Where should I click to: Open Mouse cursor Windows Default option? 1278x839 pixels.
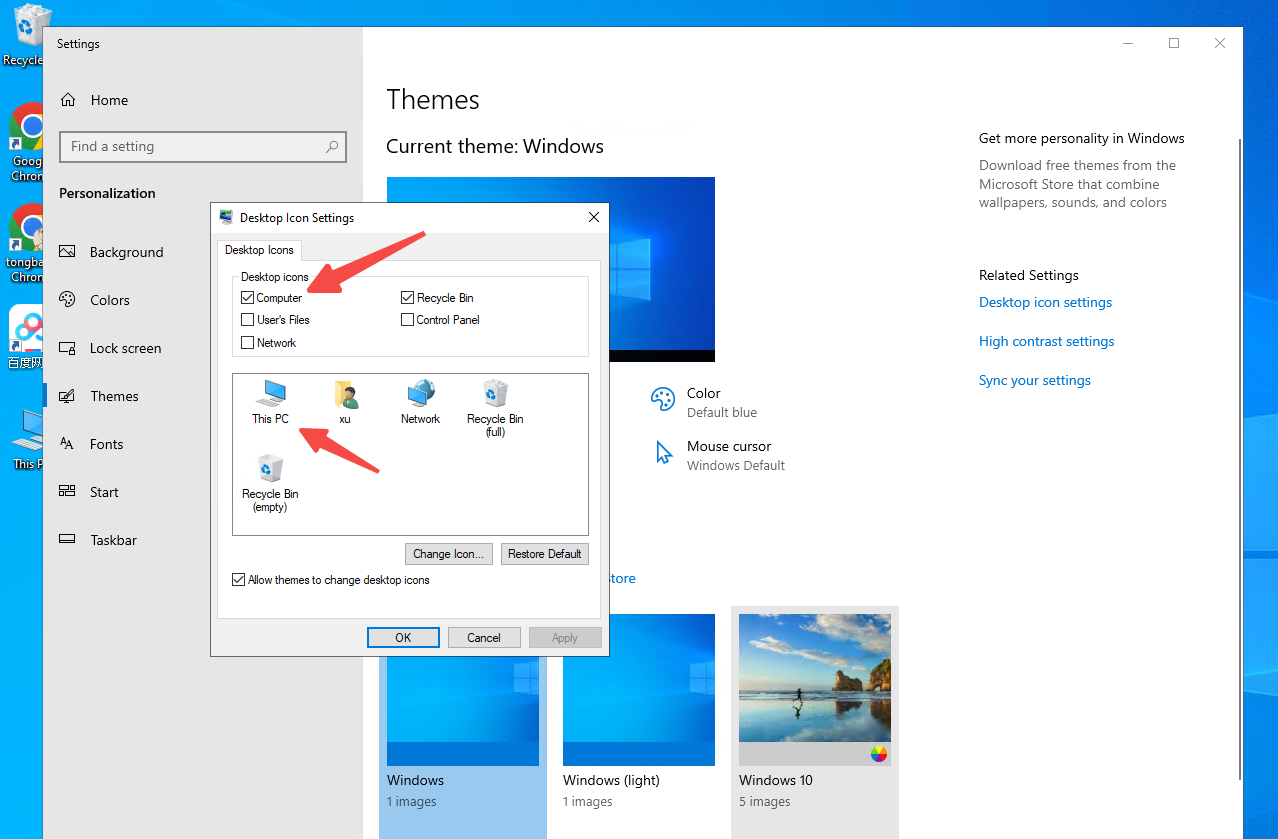click(x=719, y=455)
